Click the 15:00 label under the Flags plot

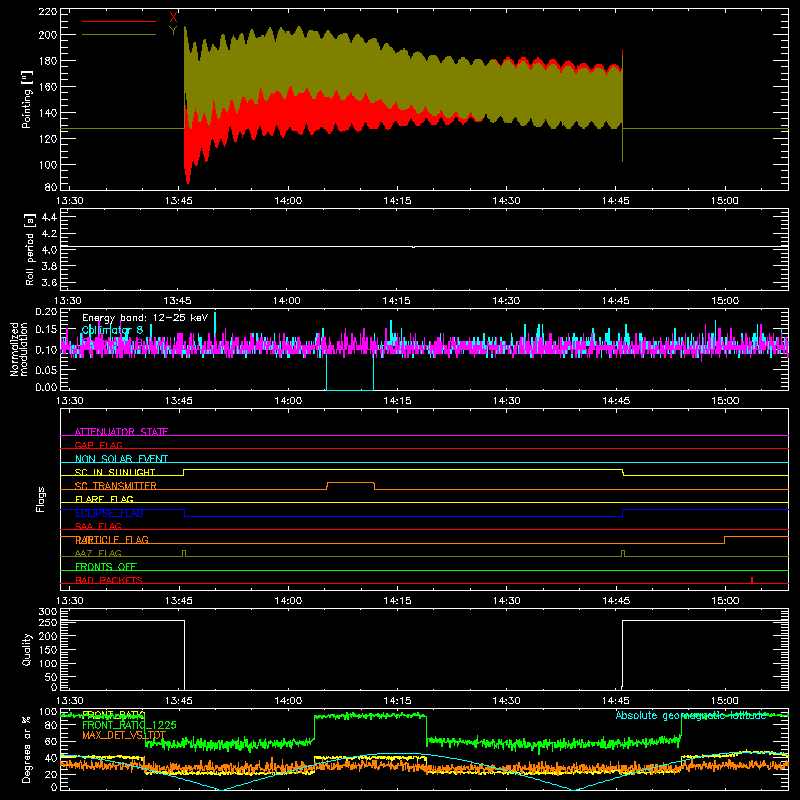coord(724,601)
